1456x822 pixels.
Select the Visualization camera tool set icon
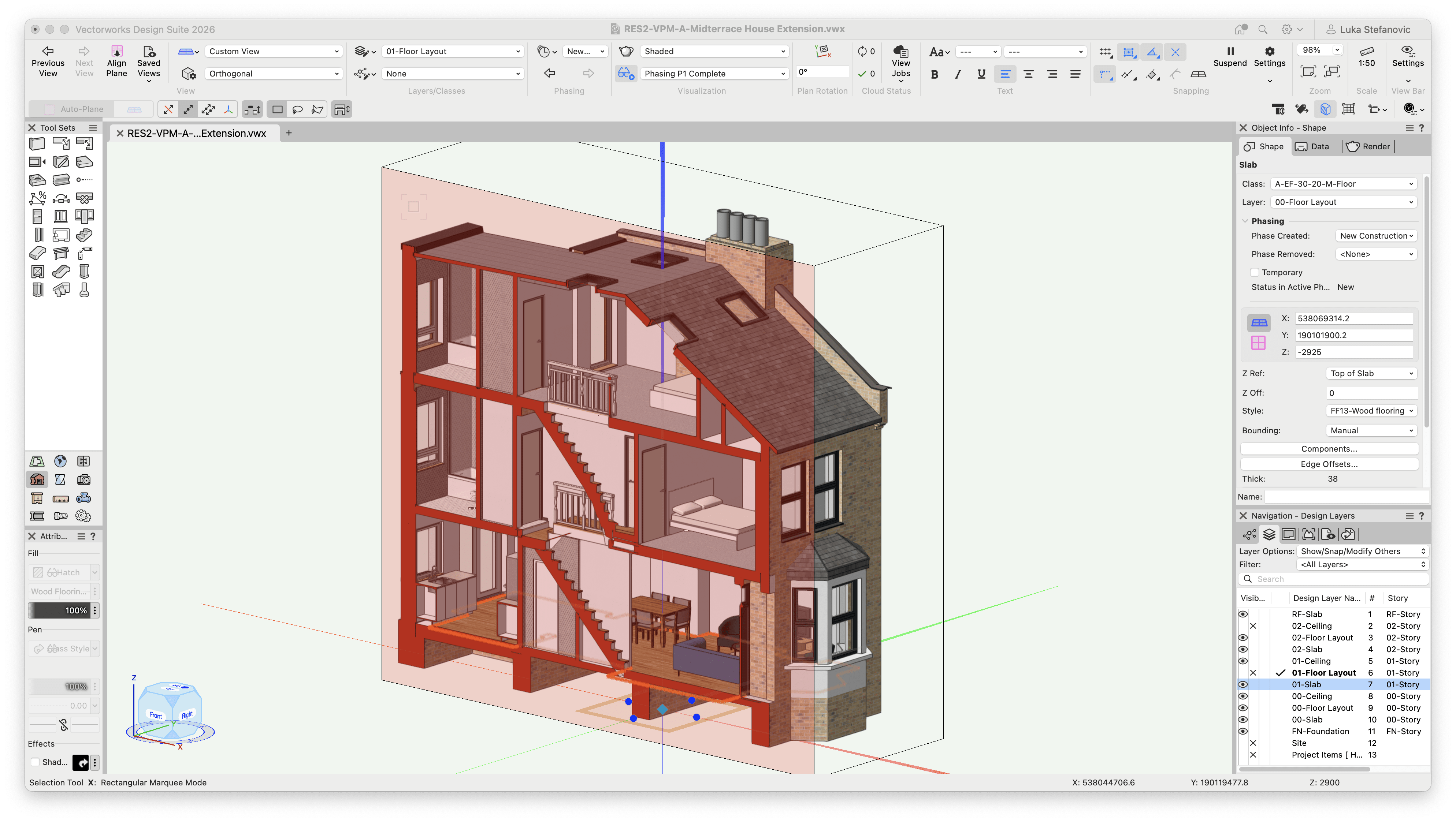click(x=83, y=480)
